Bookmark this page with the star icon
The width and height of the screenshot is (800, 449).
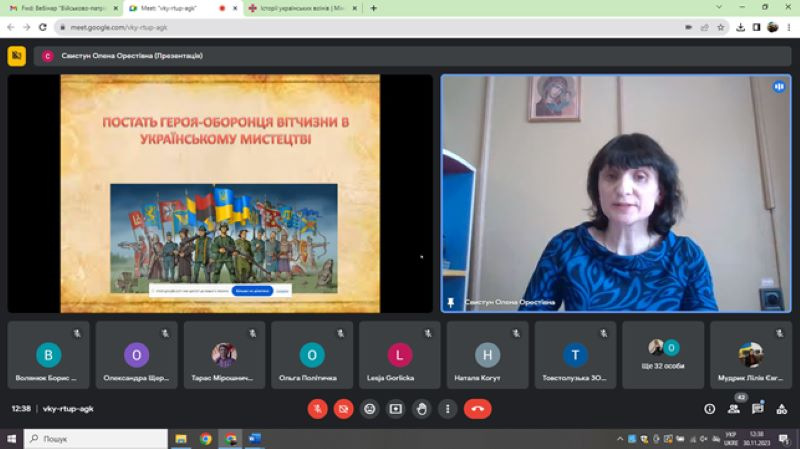720,27
